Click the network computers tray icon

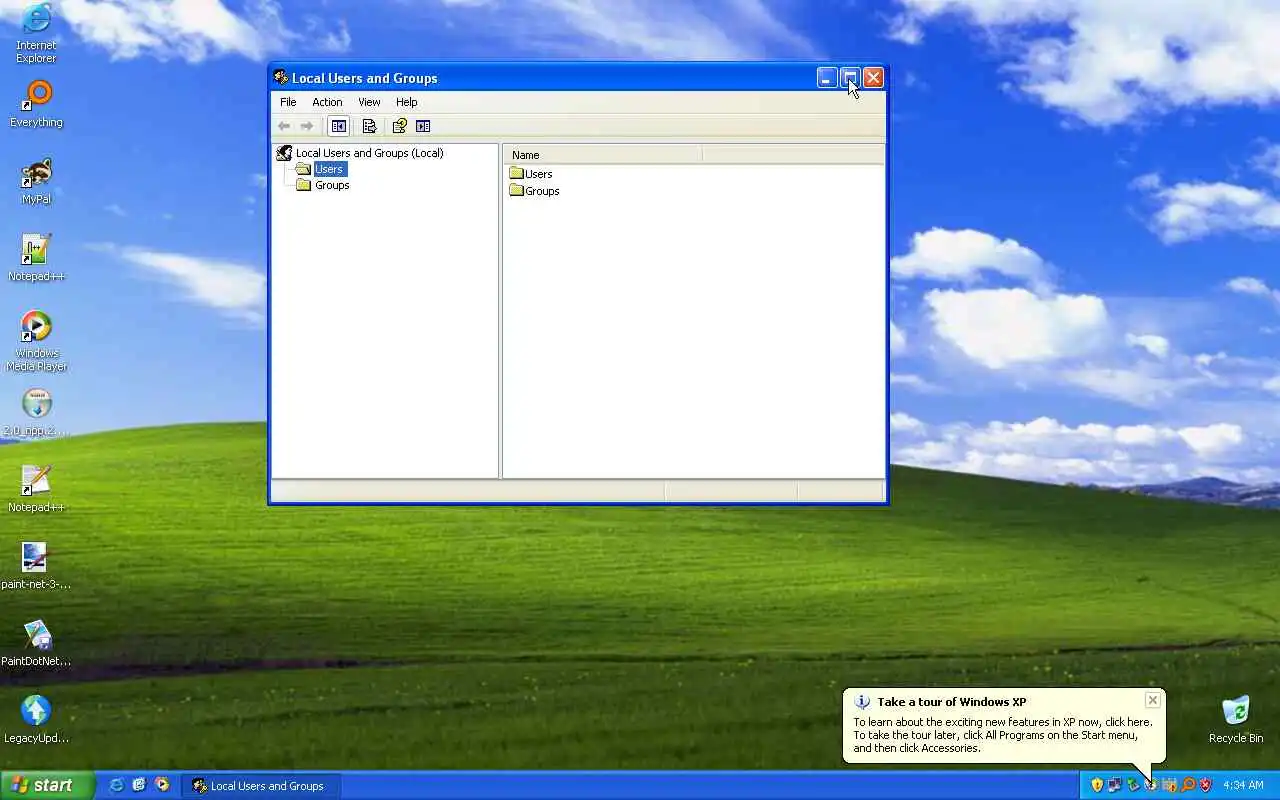tap(1115, 786)
